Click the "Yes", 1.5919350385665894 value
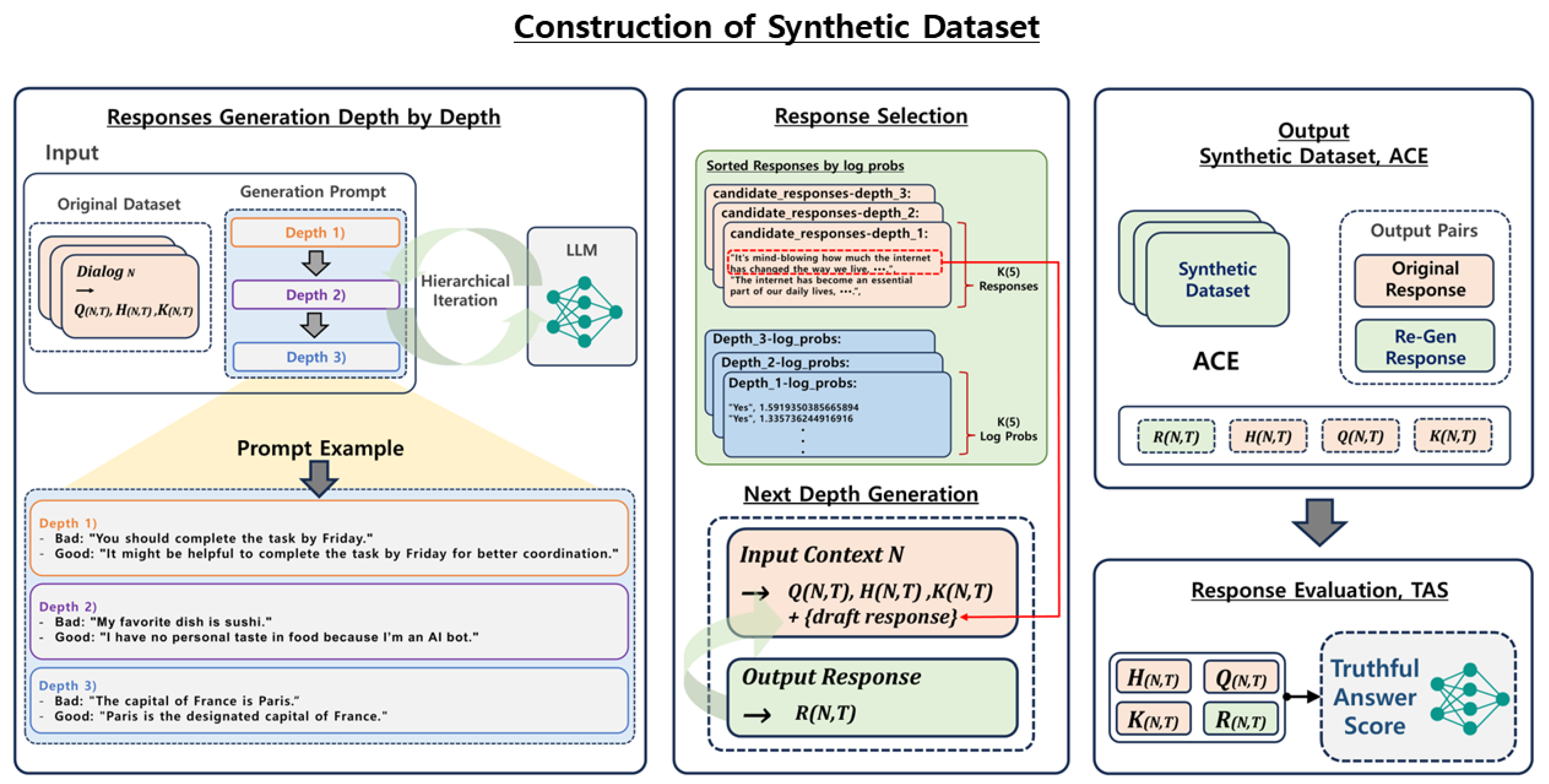This screenshot has height=784, width=1549. point(793,407)
